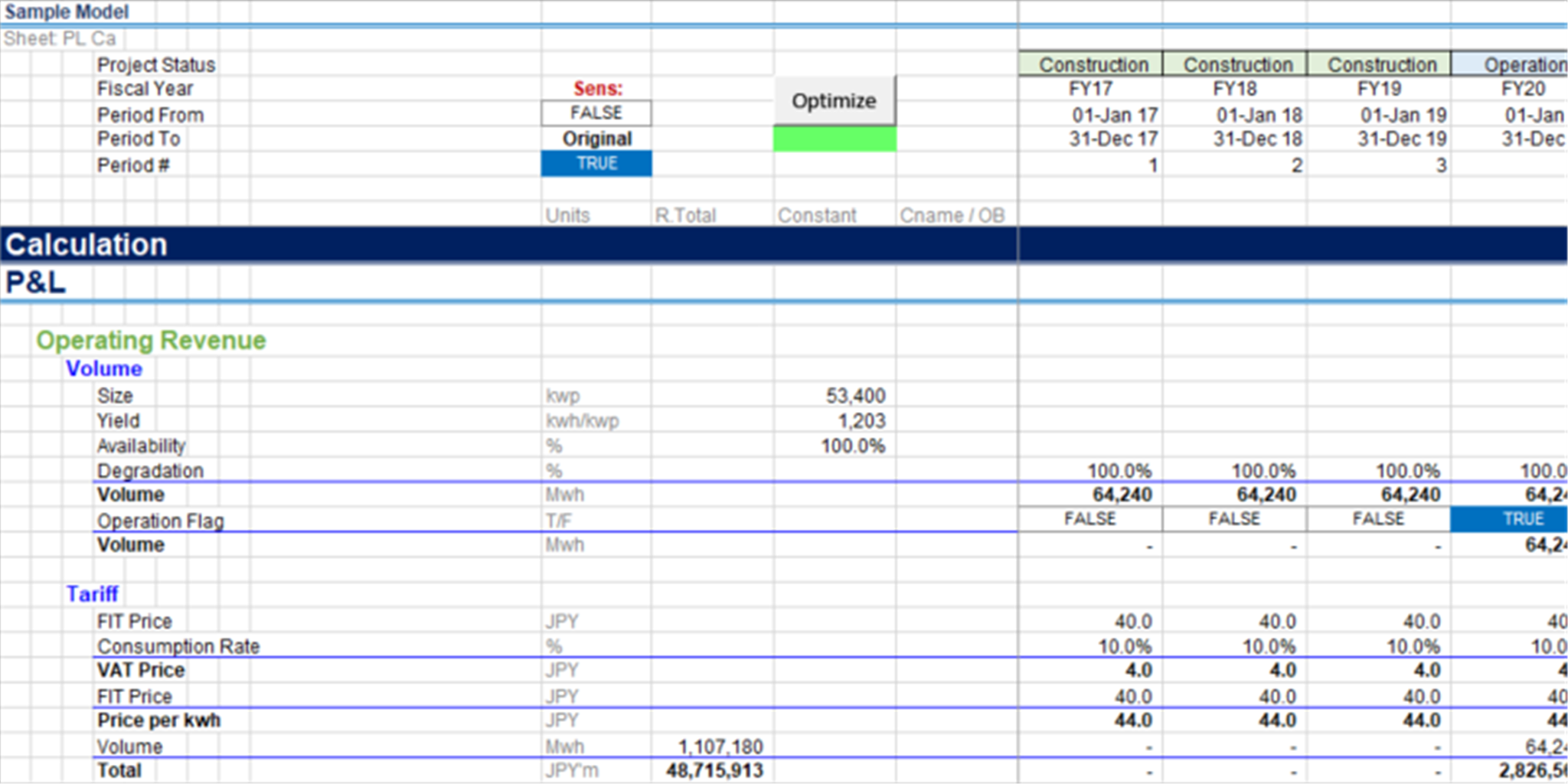Select FY20 Operation Flag TRUE cell
The image size is (1568, 784).
click(1510, 518)
